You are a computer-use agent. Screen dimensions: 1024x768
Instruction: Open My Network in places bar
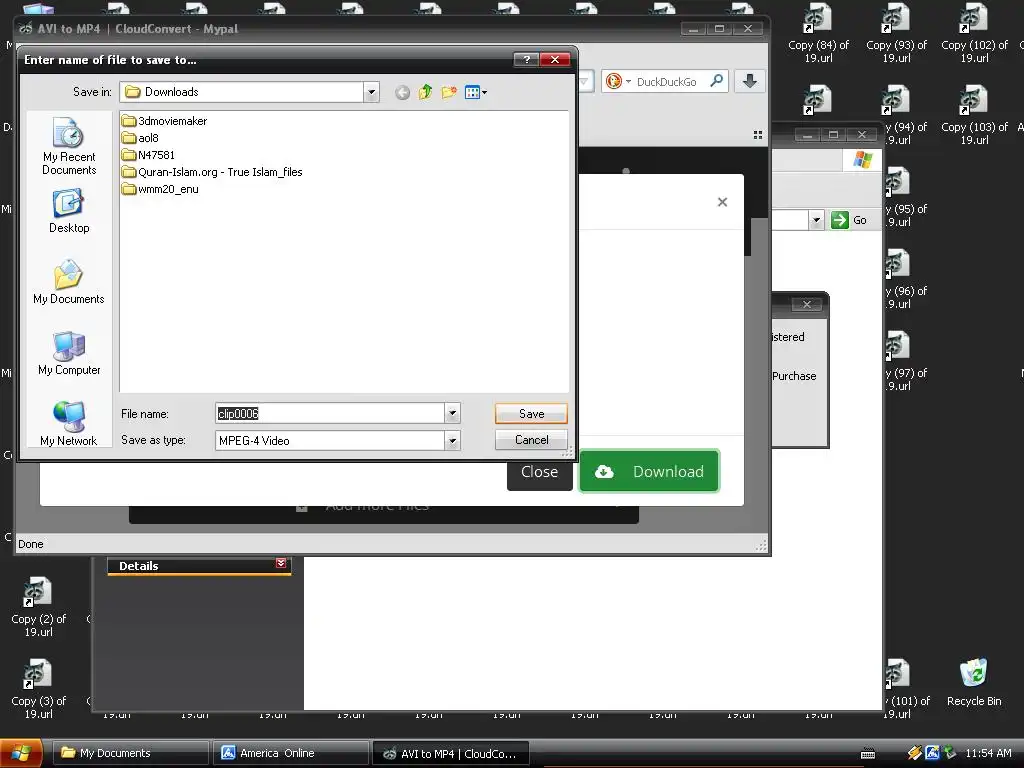coord(69,424)
